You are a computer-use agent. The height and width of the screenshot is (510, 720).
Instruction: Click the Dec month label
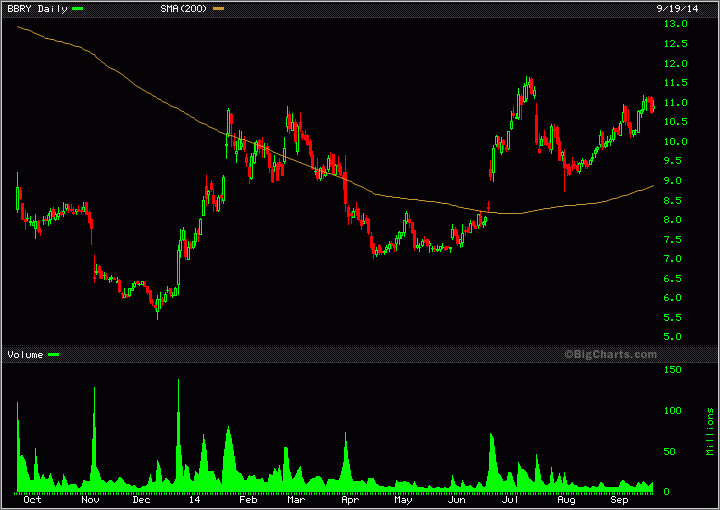142,500
